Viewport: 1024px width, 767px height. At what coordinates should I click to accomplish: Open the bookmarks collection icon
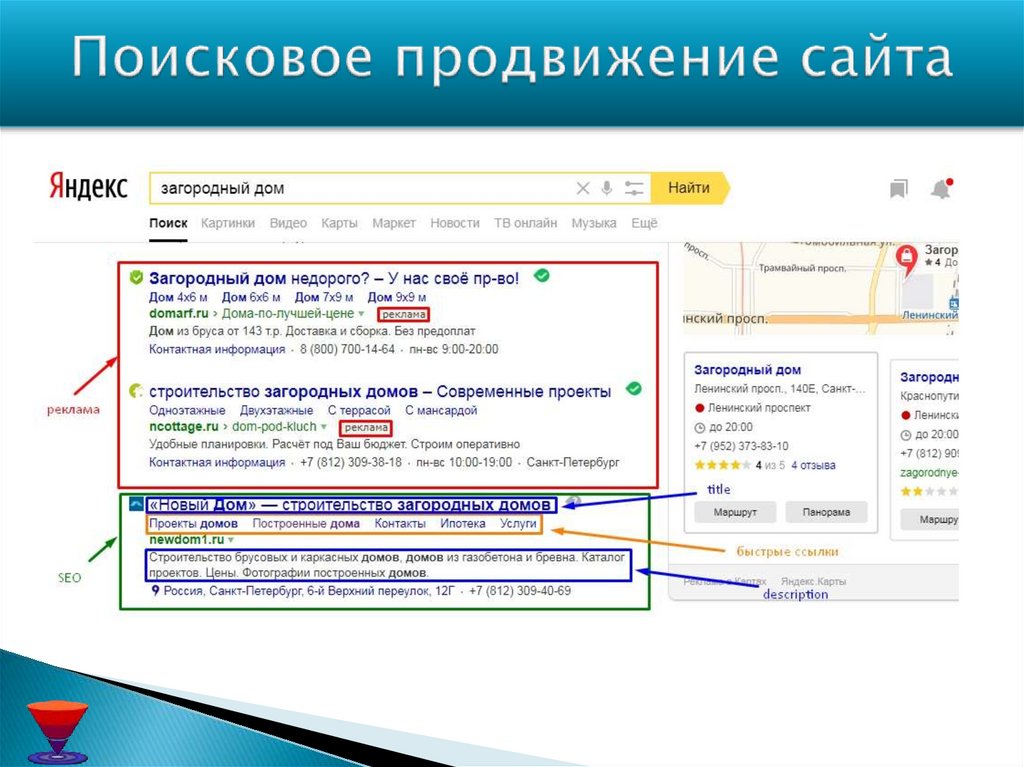coord(899,189)
